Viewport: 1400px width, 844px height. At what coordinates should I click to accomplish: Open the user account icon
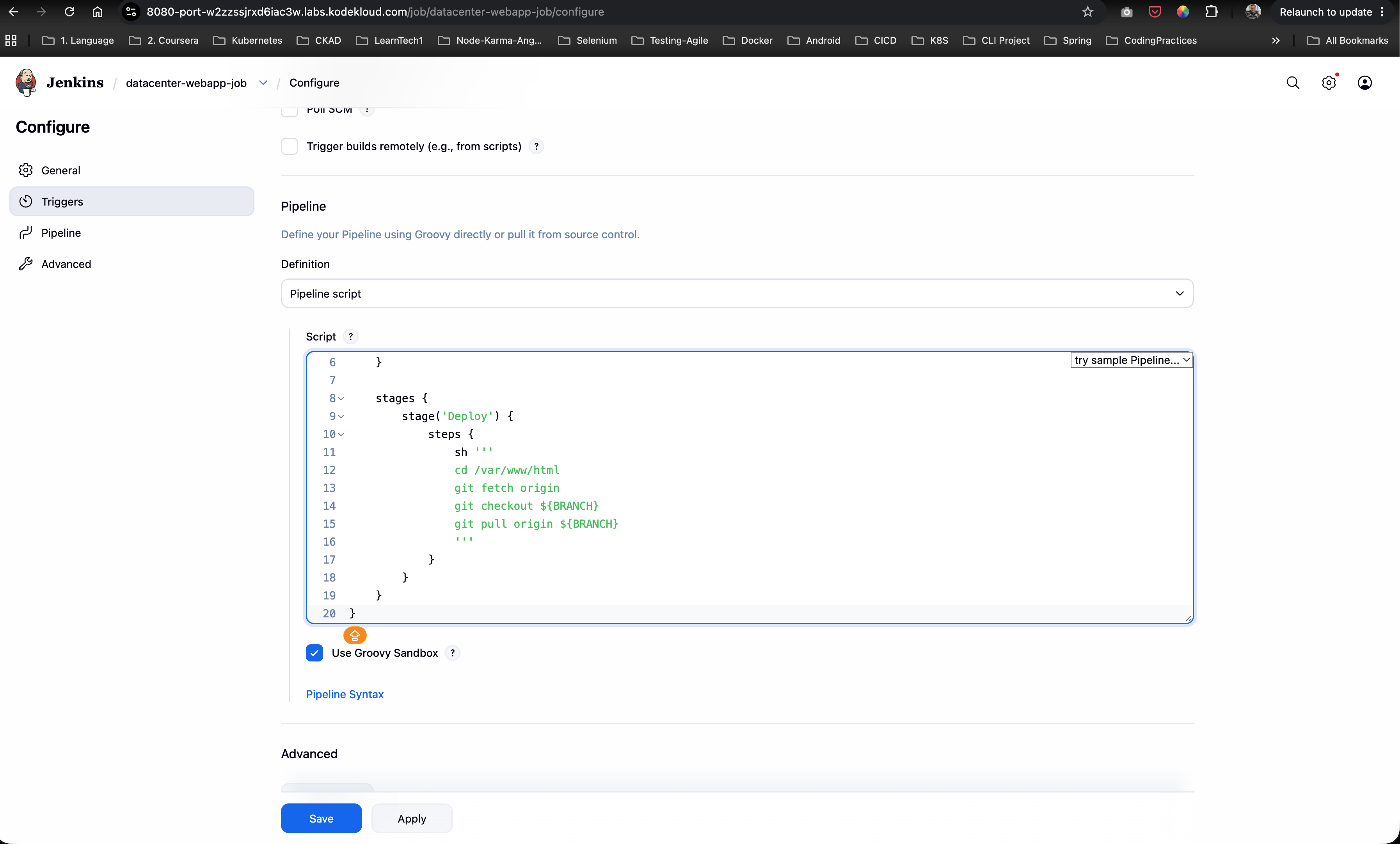[x=1364, y=83]
